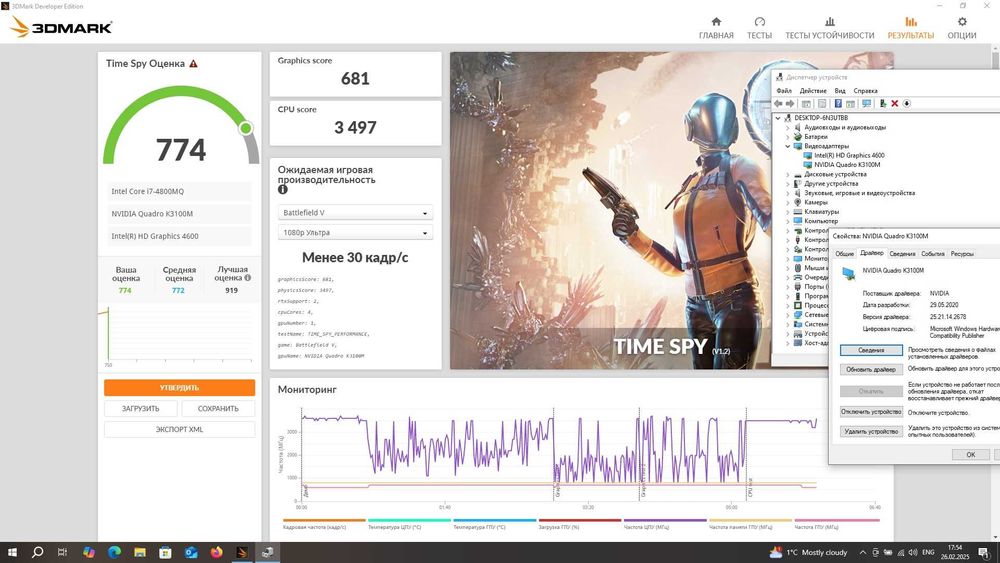Open Microsoft Store from the taskbar
The height and width of the screenshot is (563, 1000).
coord(165,552)
